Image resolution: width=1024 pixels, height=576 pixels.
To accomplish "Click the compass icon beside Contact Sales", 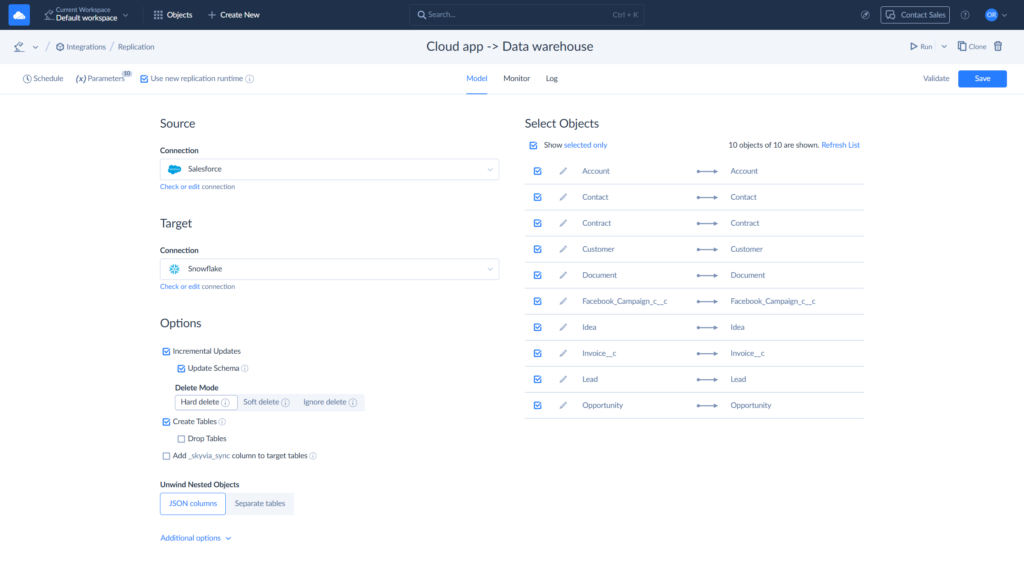I will pyautogui.click(x=865, y=14).
